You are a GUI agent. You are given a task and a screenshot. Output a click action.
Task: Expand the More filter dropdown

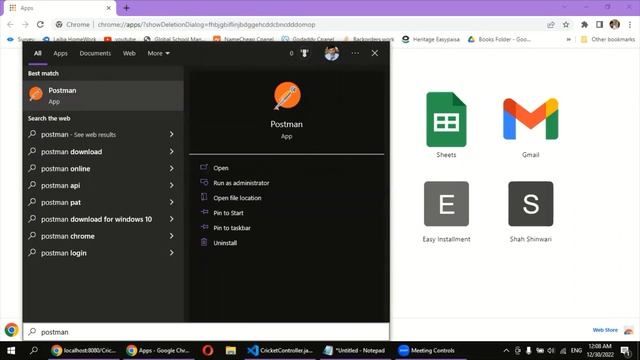[158, 53]
